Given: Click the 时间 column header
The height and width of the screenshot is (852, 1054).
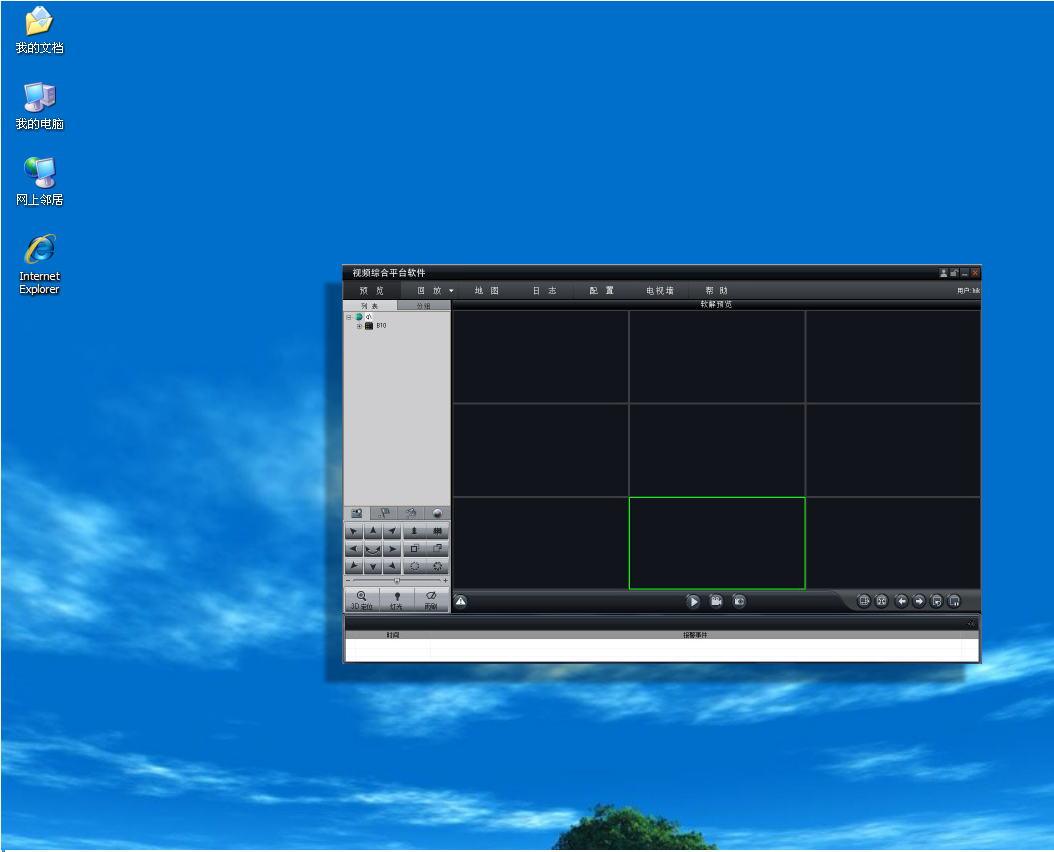Looking at the screenshot, I should click(x=393, y=635).
